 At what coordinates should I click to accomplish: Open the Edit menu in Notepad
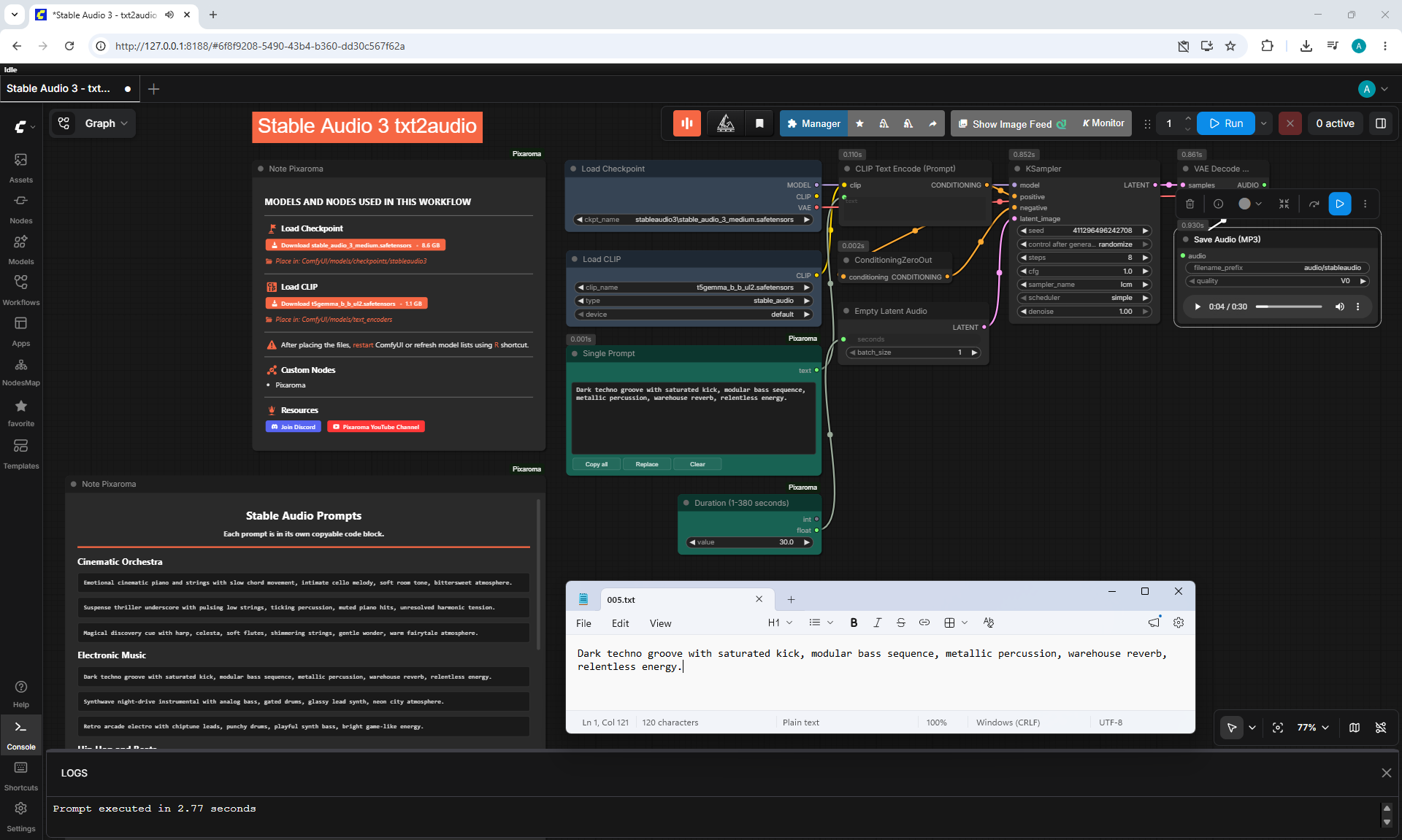pos(620,623)
